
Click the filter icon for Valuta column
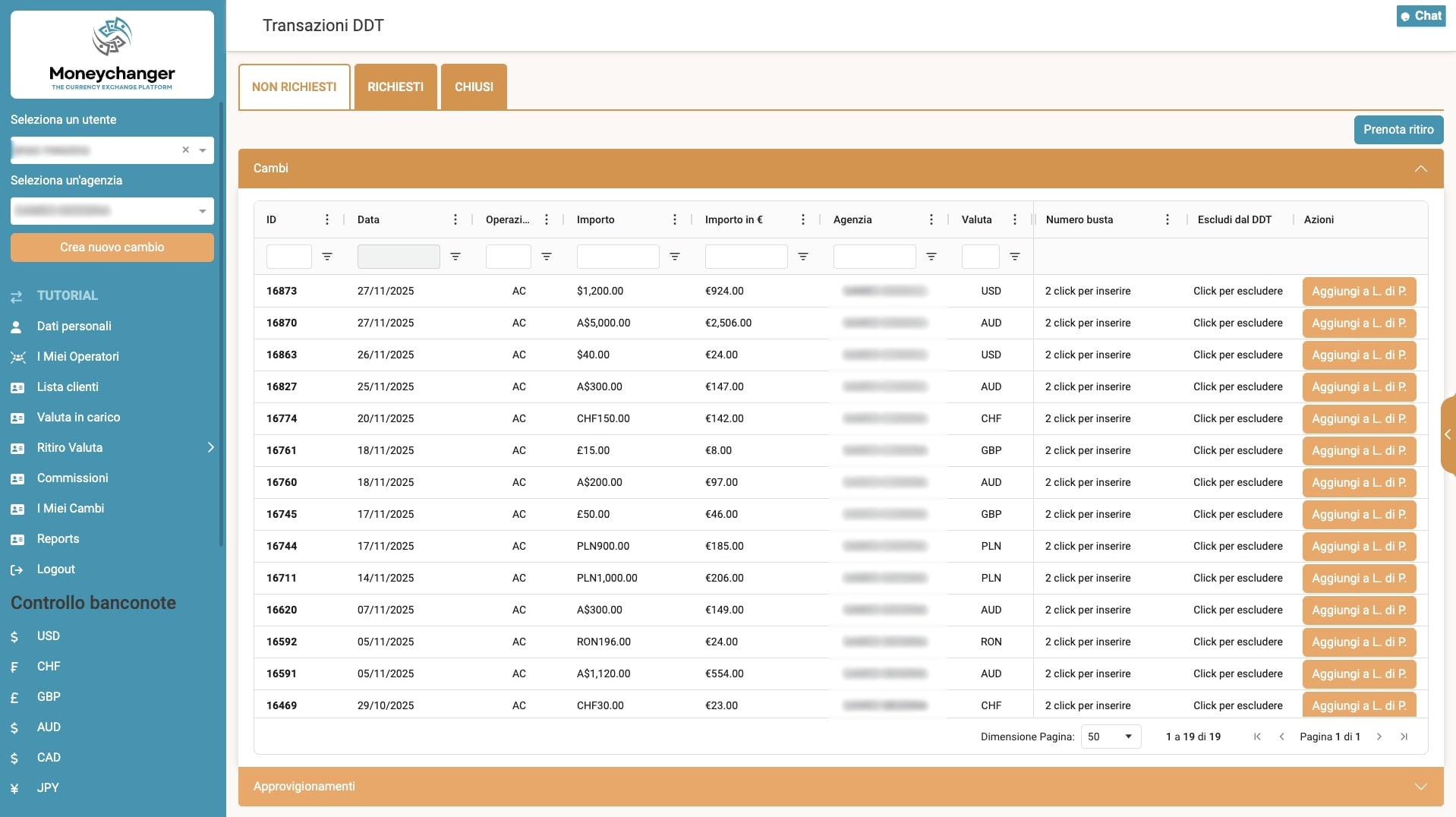tap(1015, 257)
